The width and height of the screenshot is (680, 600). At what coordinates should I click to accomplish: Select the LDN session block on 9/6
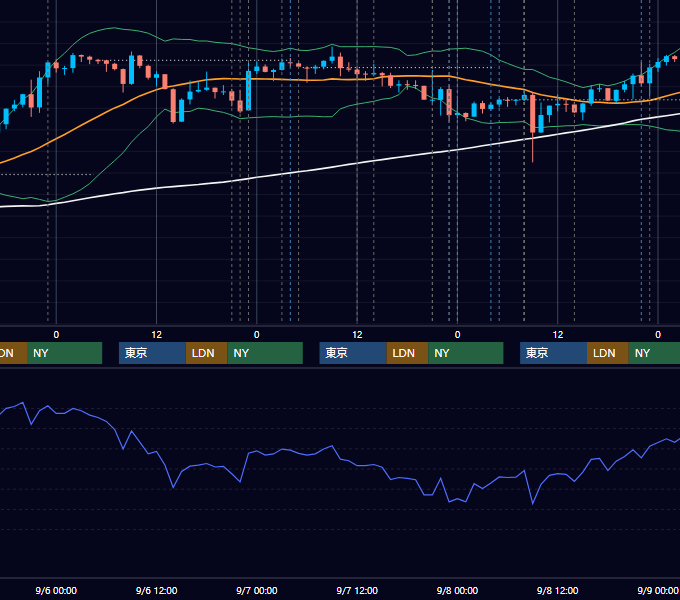[206, 353]
